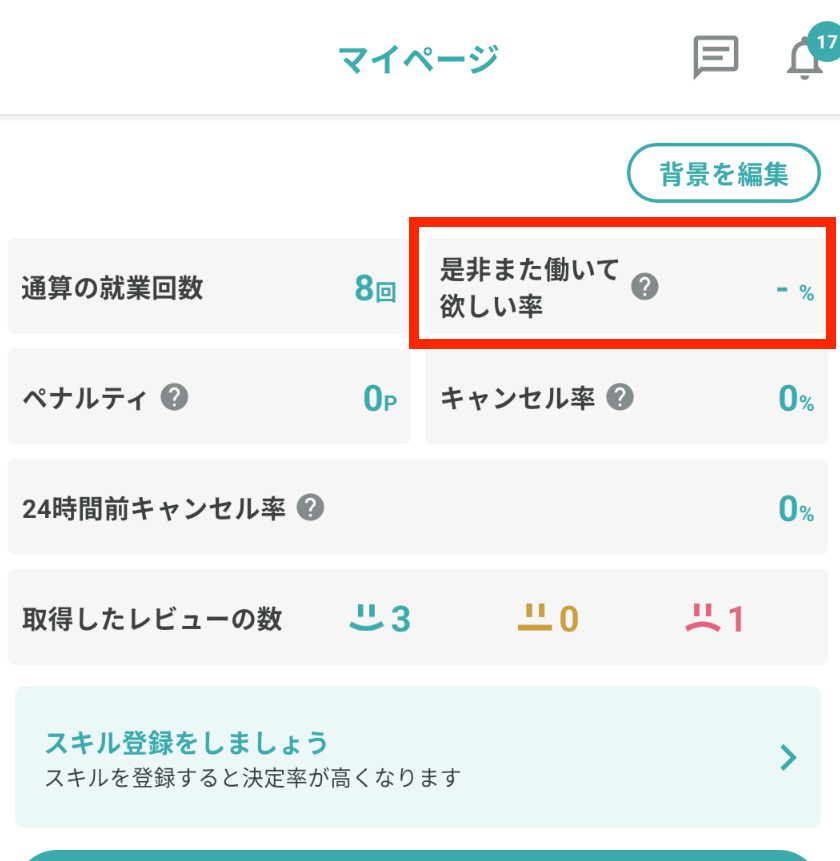Tap the chevron arrow on skill banner
Screen dimensions: 840x861
[788, 757]
